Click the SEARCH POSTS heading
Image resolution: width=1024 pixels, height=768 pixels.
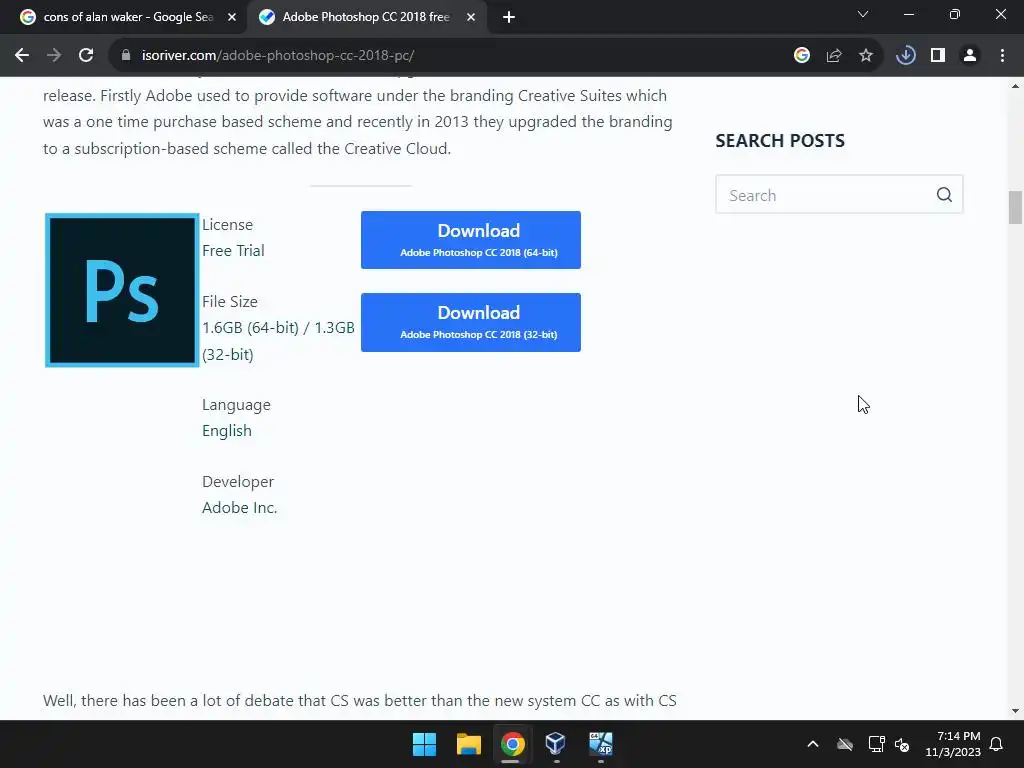[x=780, y=140]
